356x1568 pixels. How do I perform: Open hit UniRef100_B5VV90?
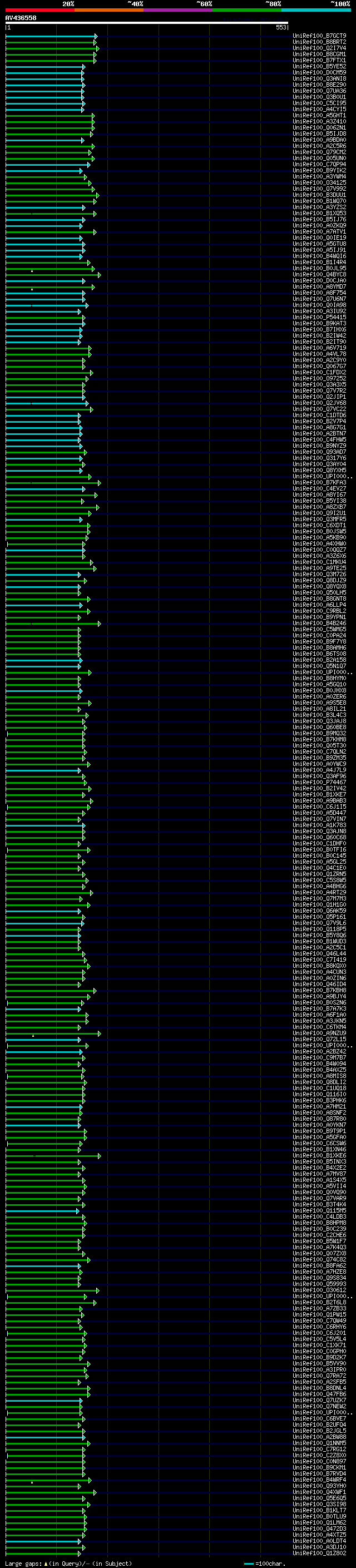319,1363
